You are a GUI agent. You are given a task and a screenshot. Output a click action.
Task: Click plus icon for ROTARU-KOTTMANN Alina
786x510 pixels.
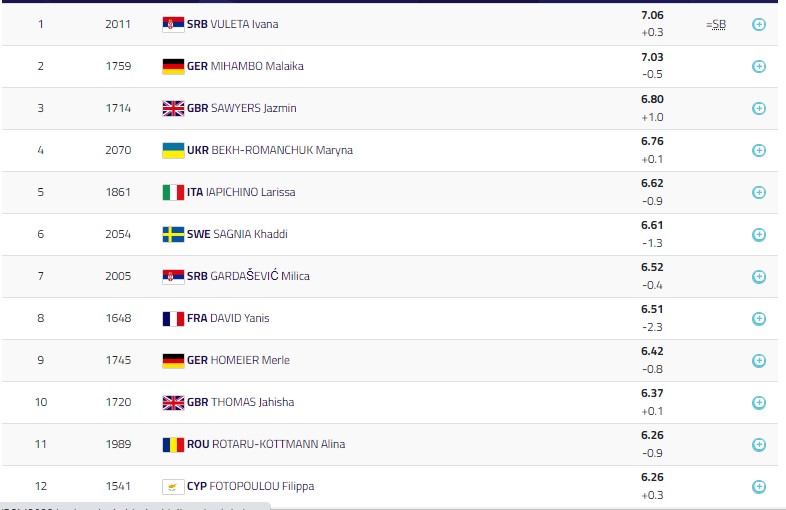pyautogui.click(x=758, y=444)
